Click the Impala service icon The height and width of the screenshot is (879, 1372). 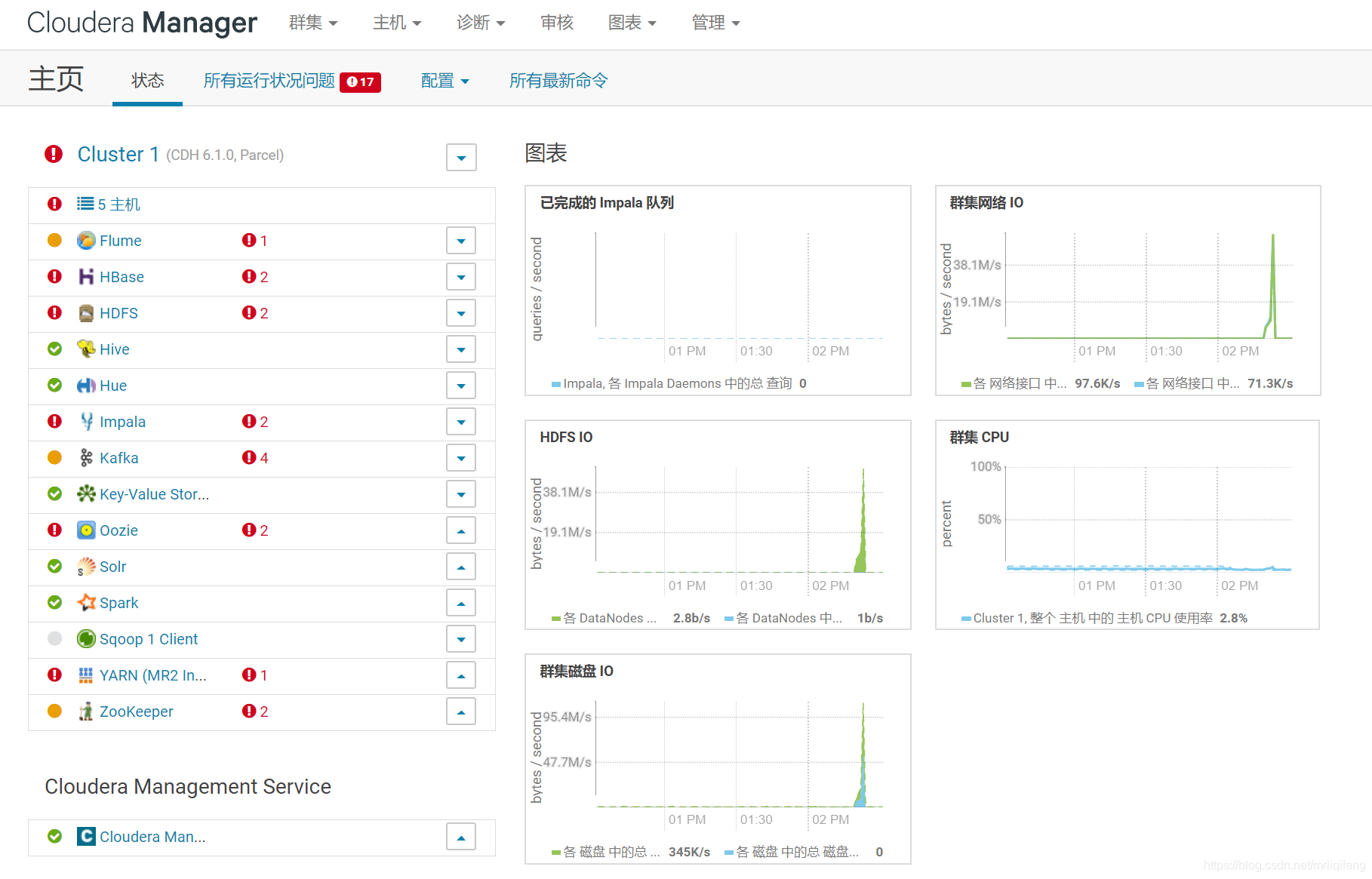[86, 422]
